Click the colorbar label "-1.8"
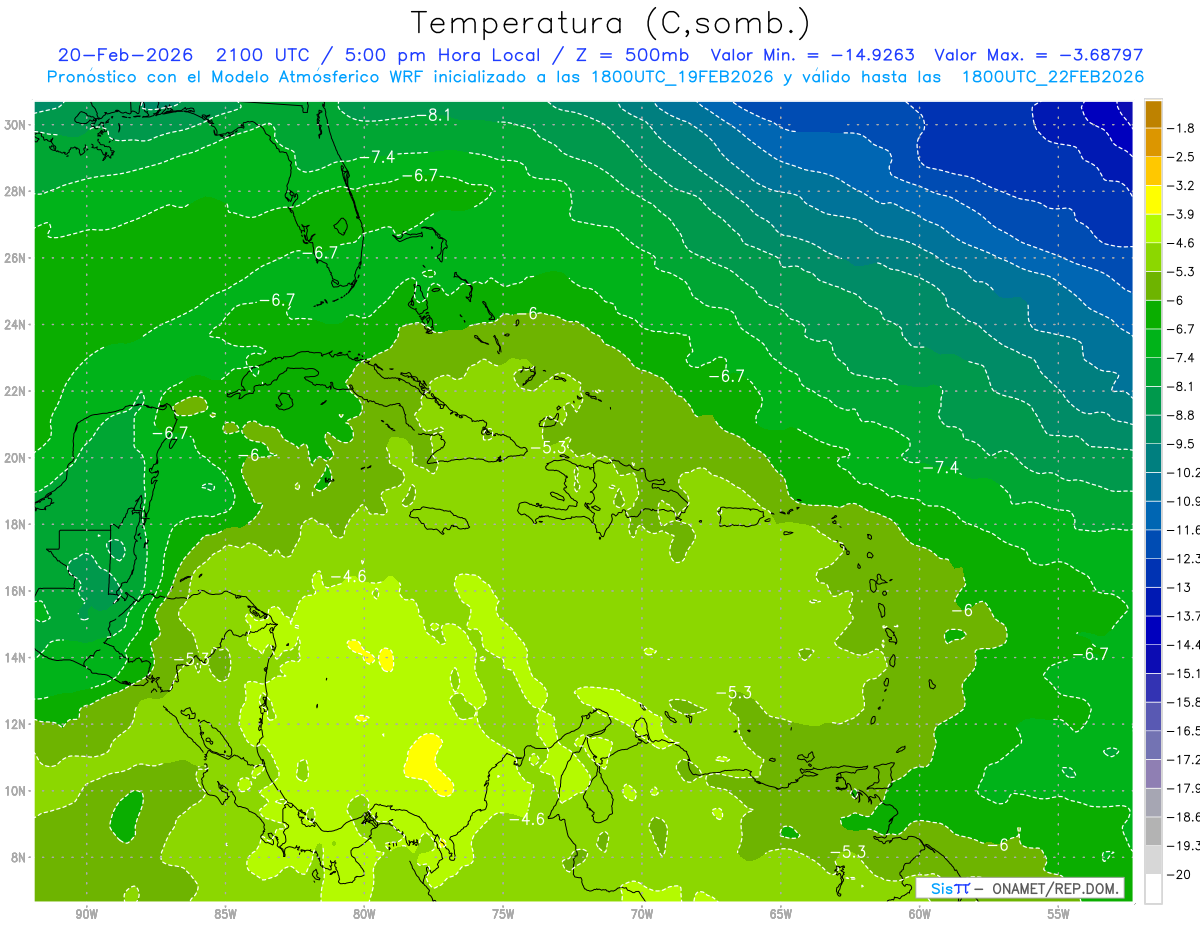The width and height of the screenshot is (1200, 927). 1183,128
